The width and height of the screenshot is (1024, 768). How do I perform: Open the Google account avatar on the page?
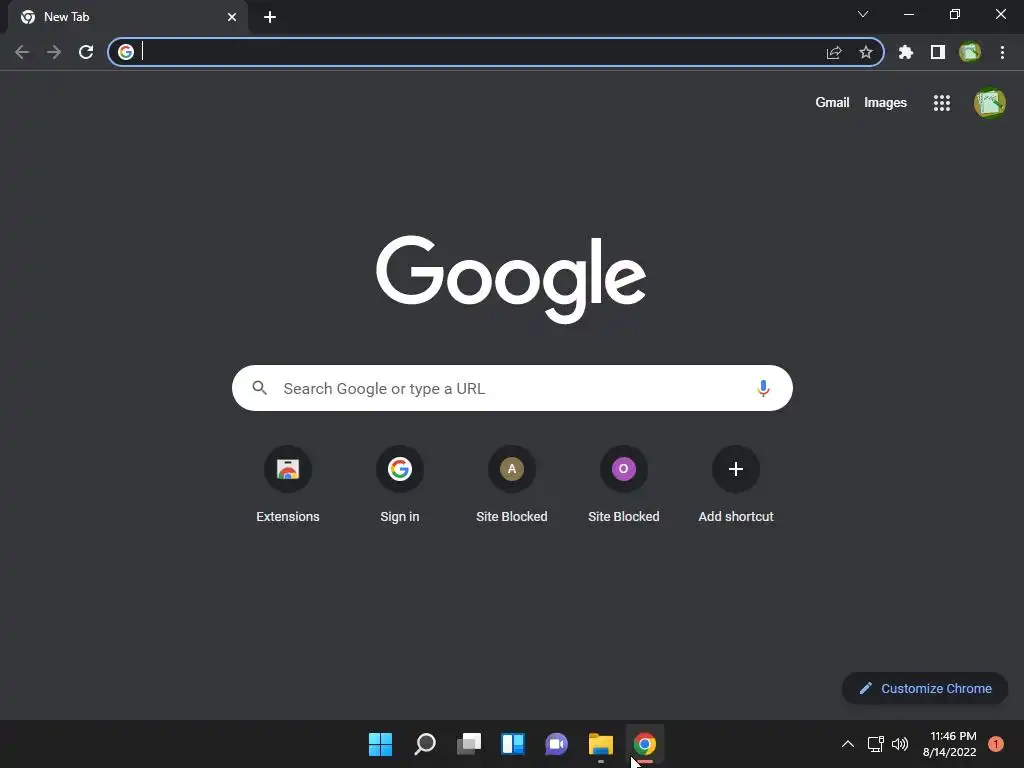click(990, 103)
